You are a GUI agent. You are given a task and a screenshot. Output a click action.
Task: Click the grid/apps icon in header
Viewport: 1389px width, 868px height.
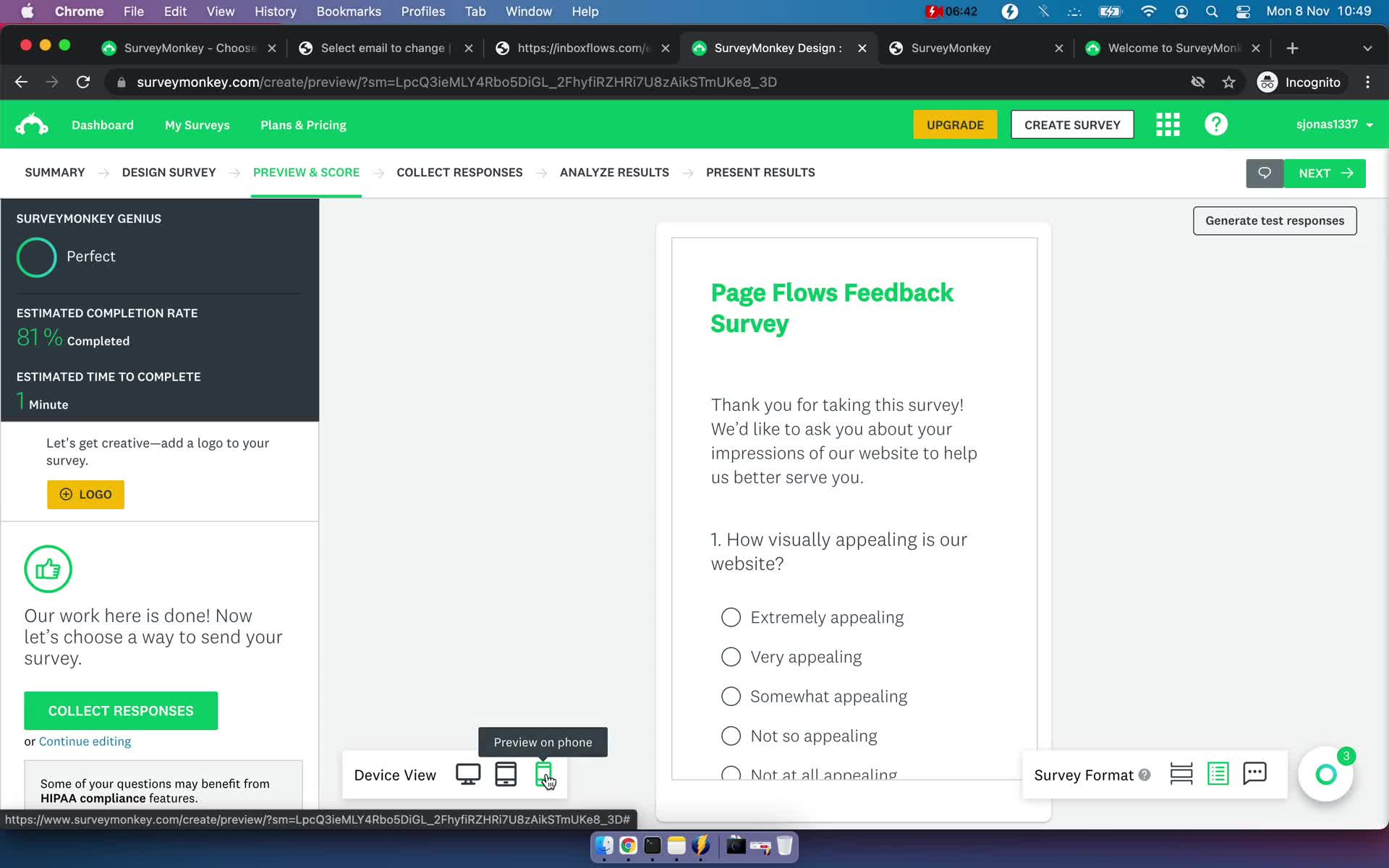(1168, 125)
